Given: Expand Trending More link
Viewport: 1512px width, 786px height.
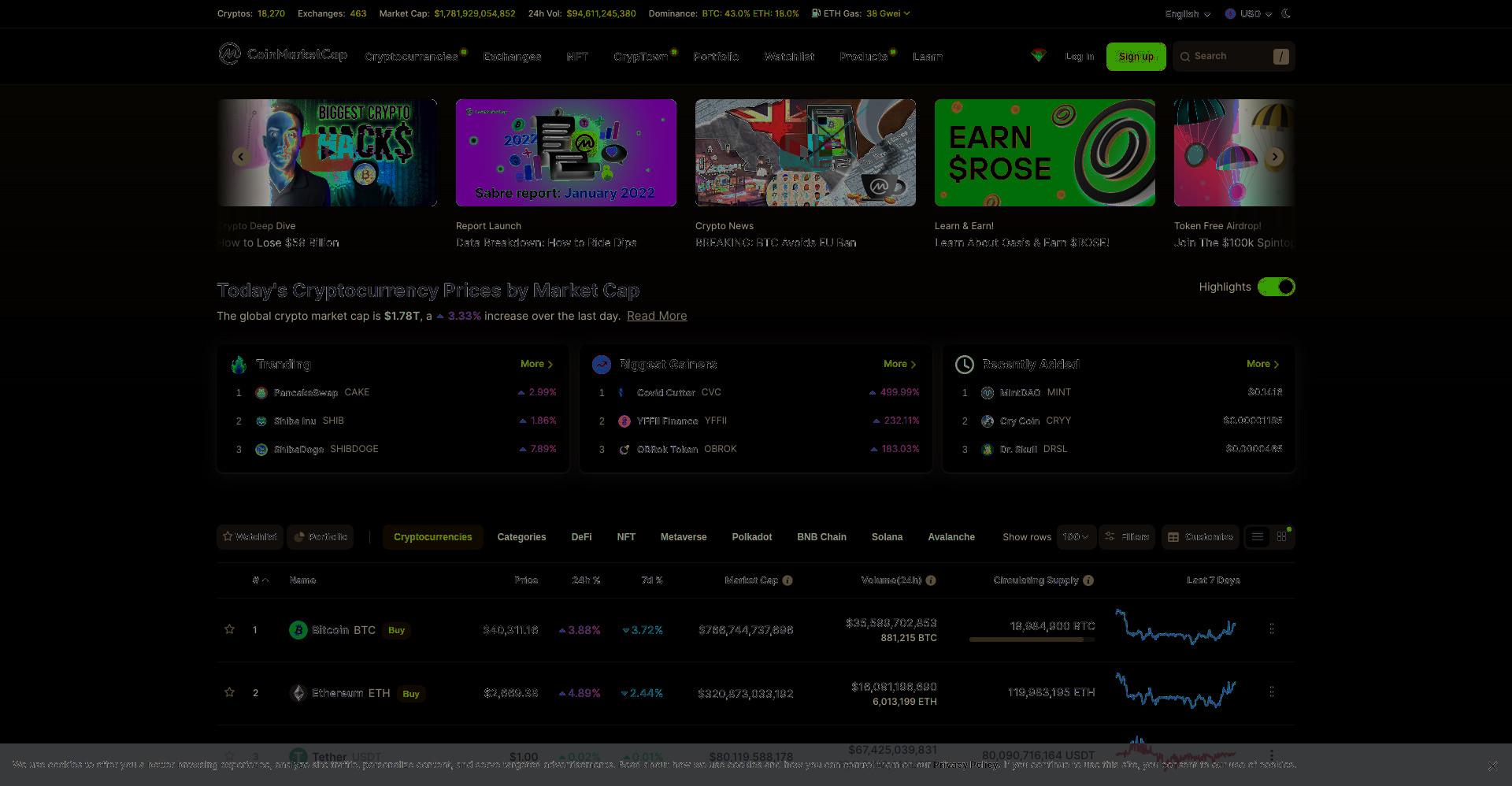Looking at the screenshot, I should coord(537,364).
